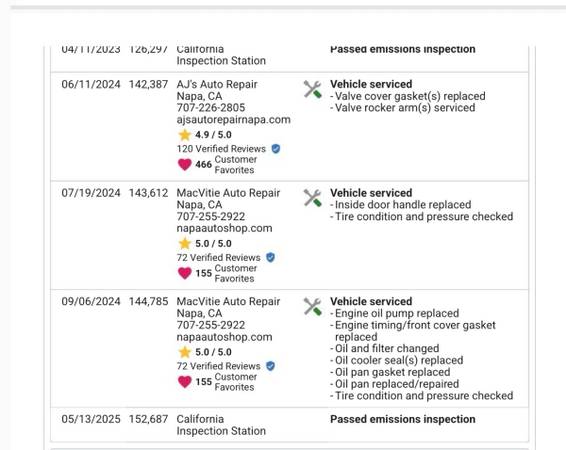Open napaautoshop.com link in 07/19/2024 entry
Image resolution: width=566 pixels, height=450 pixels.
(224, 228)
